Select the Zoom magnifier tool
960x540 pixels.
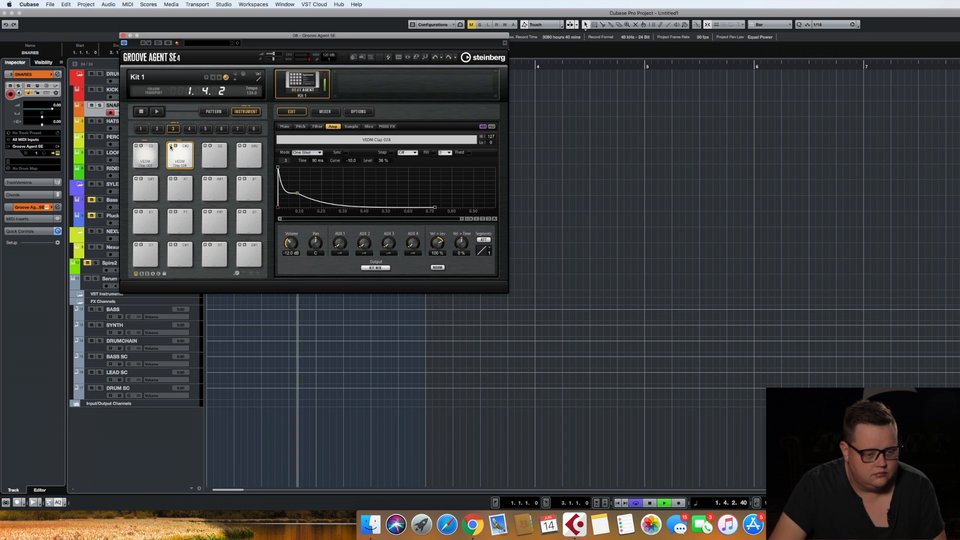point(627,24)
